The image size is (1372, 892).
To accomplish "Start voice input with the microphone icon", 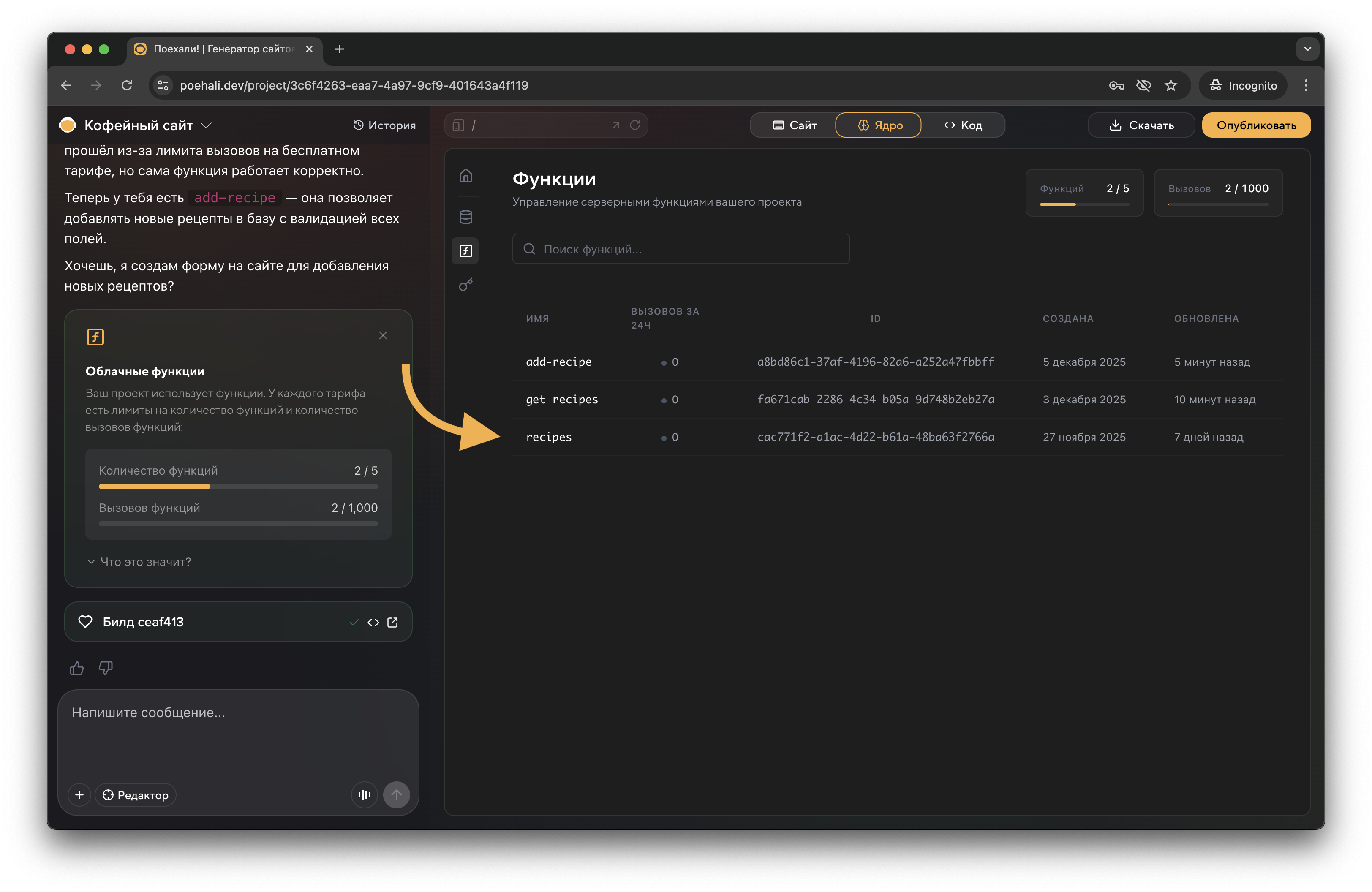I will pyautogui.click(x=364, y=794).
